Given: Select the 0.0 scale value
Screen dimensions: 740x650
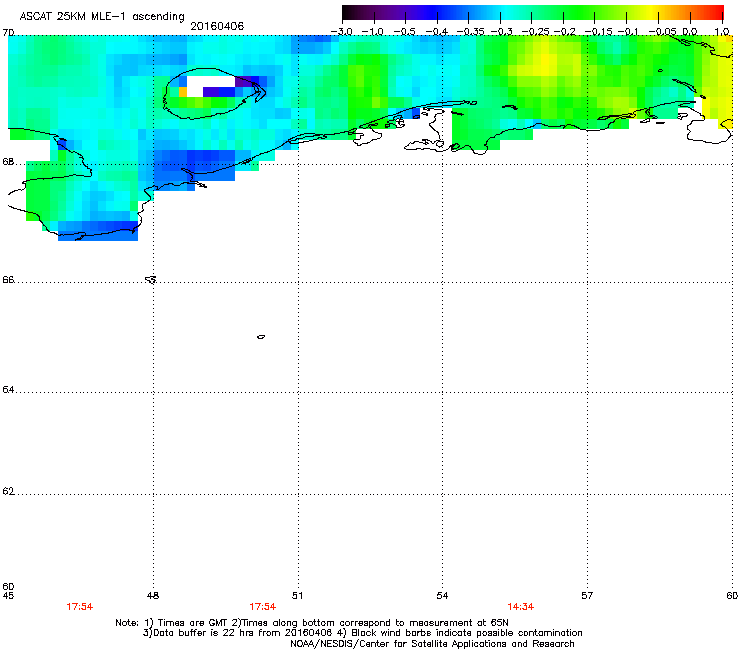Looking at the screenshot, I should pos(690,32).
